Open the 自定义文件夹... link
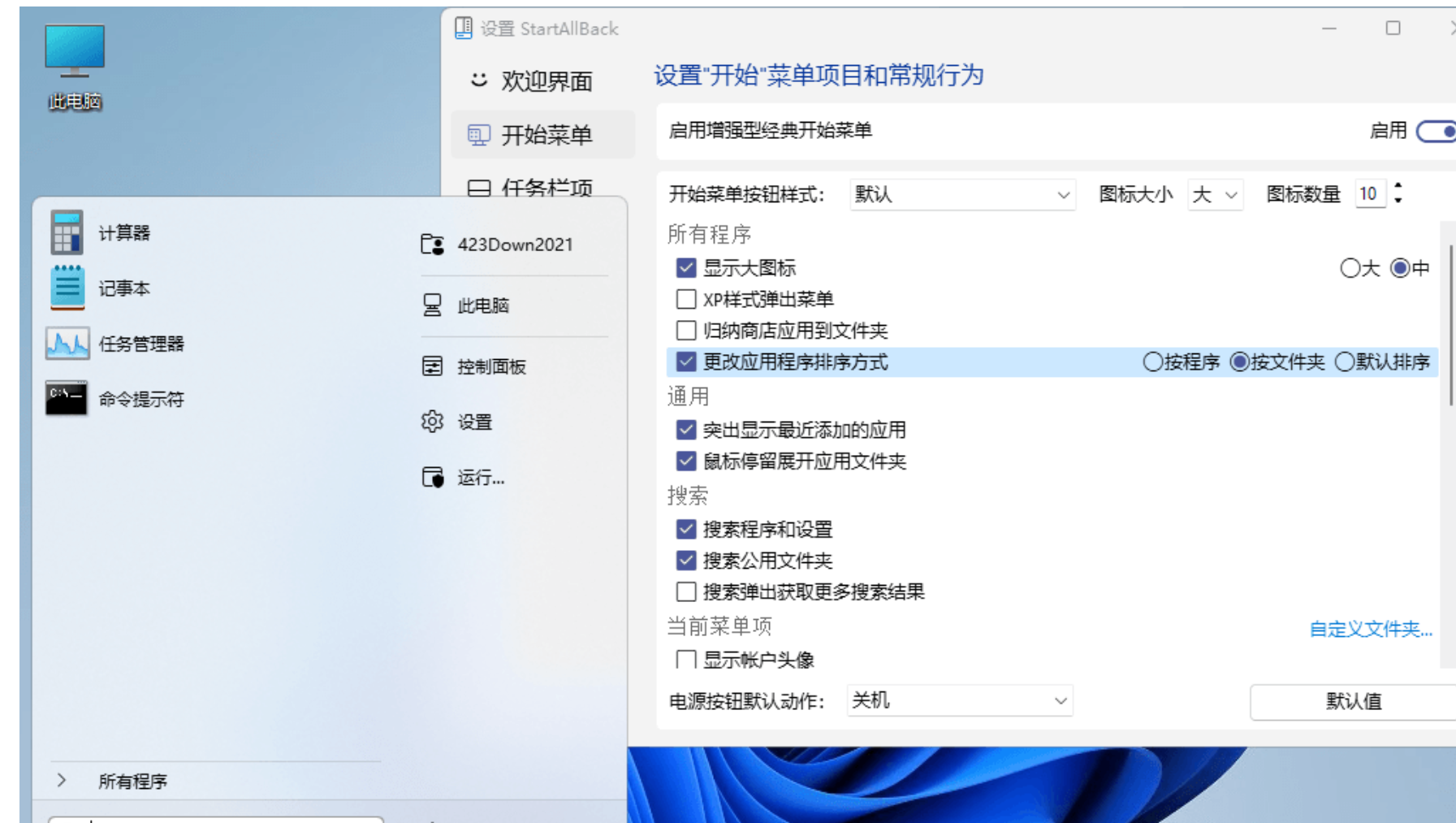The width and height of the screenshot is (1456, 823). (x=1371, y=629)
